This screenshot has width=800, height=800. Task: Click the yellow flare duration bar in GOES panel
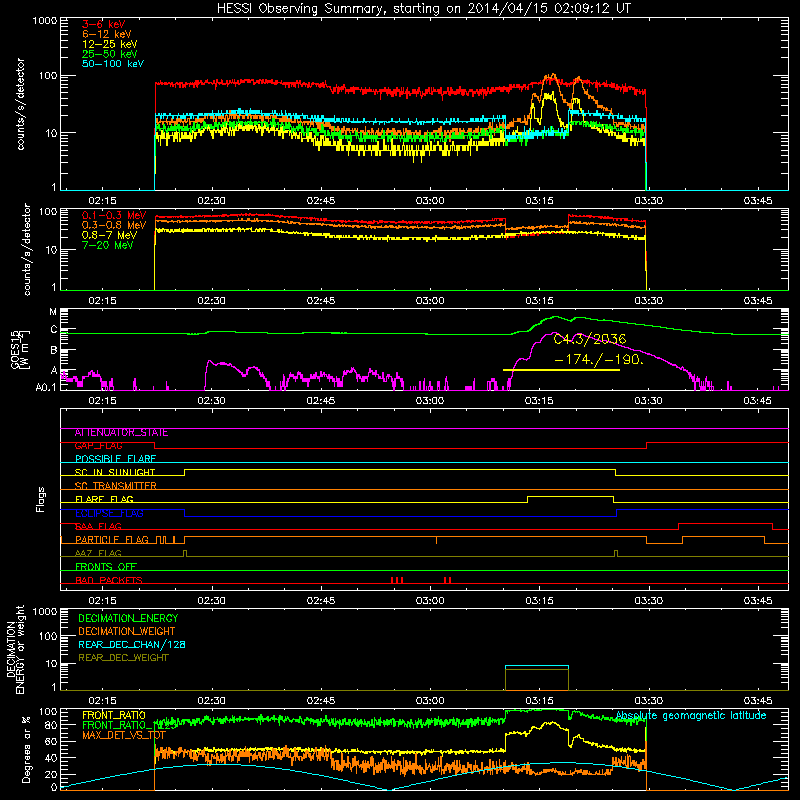click(561, 370)
